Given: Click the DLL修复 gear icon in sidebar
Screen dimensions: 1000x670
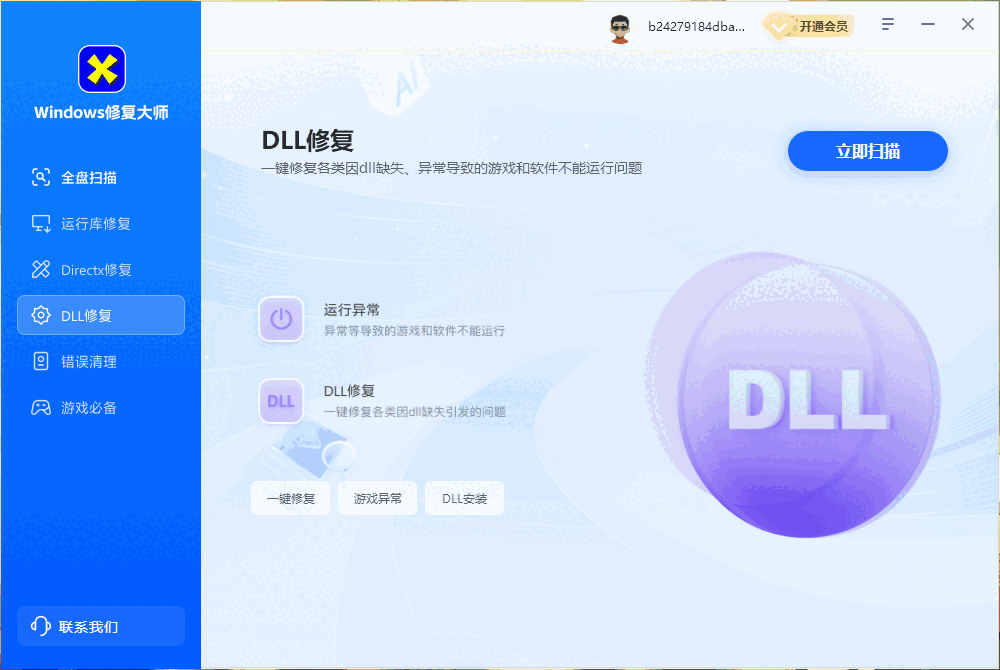Looking at the screenshot, I should point(40,315).
